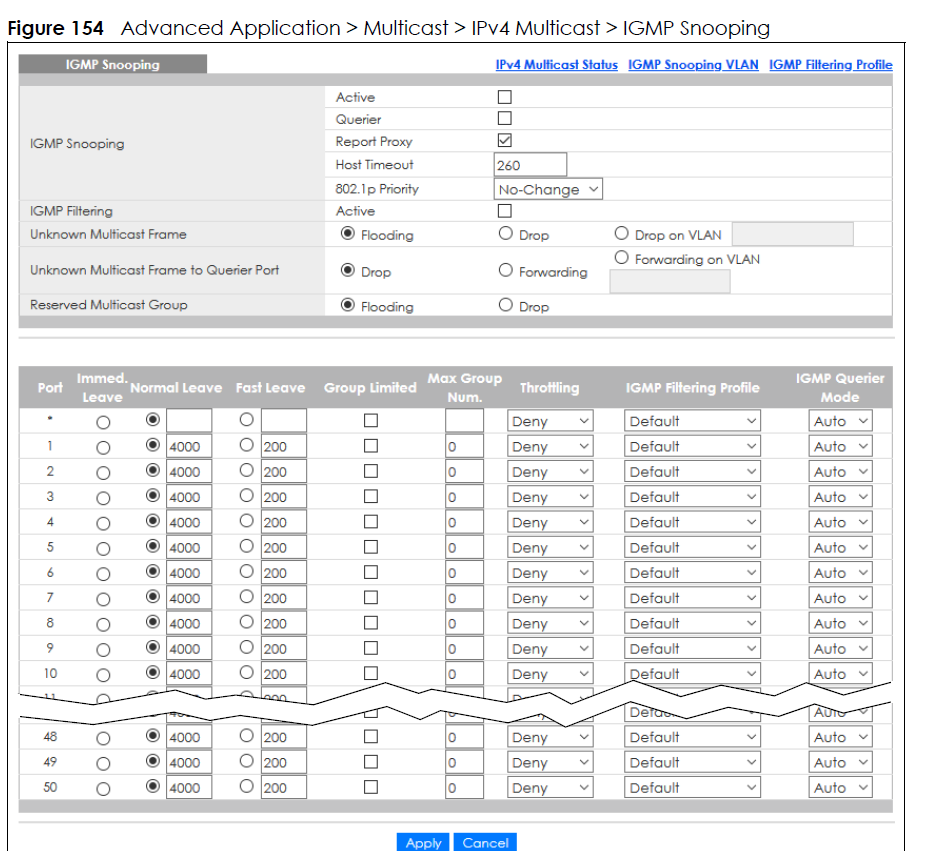The width and height of the screenshot is (929, 851).
Task: Select Fast Leave on port 5
Action: click(x=246, y=547)
